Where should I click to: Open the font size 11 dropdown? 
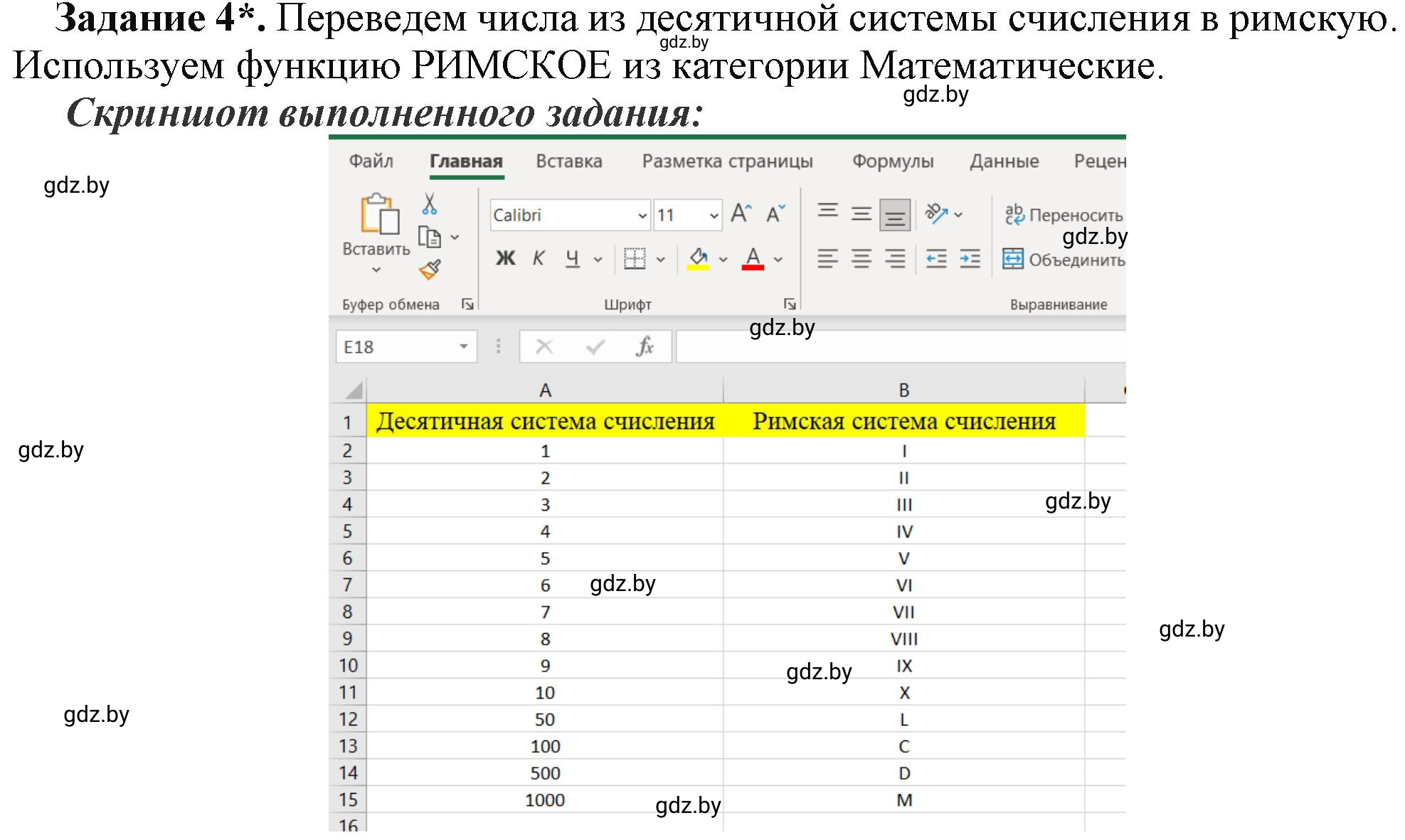pyautogui.click(x=714, y=216)
